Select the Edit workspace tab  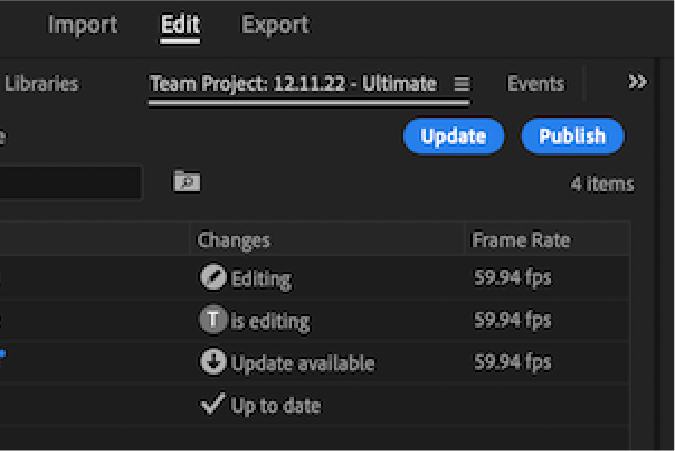[x=180, y=25]
